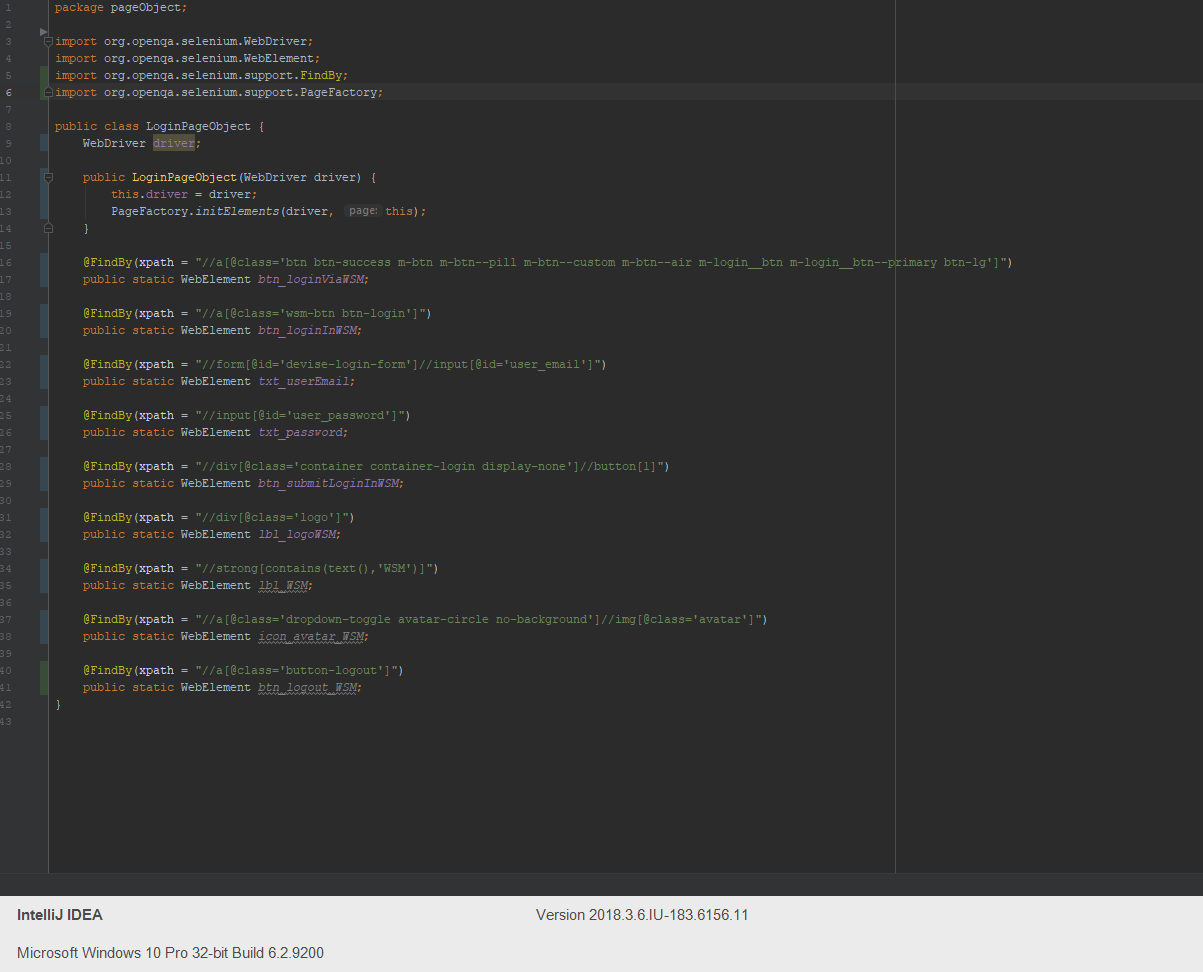The width and height of the screenshot is (1203, 972).
Task: Click 'this.driver = driver;' statement
Action: click(184, 194)
